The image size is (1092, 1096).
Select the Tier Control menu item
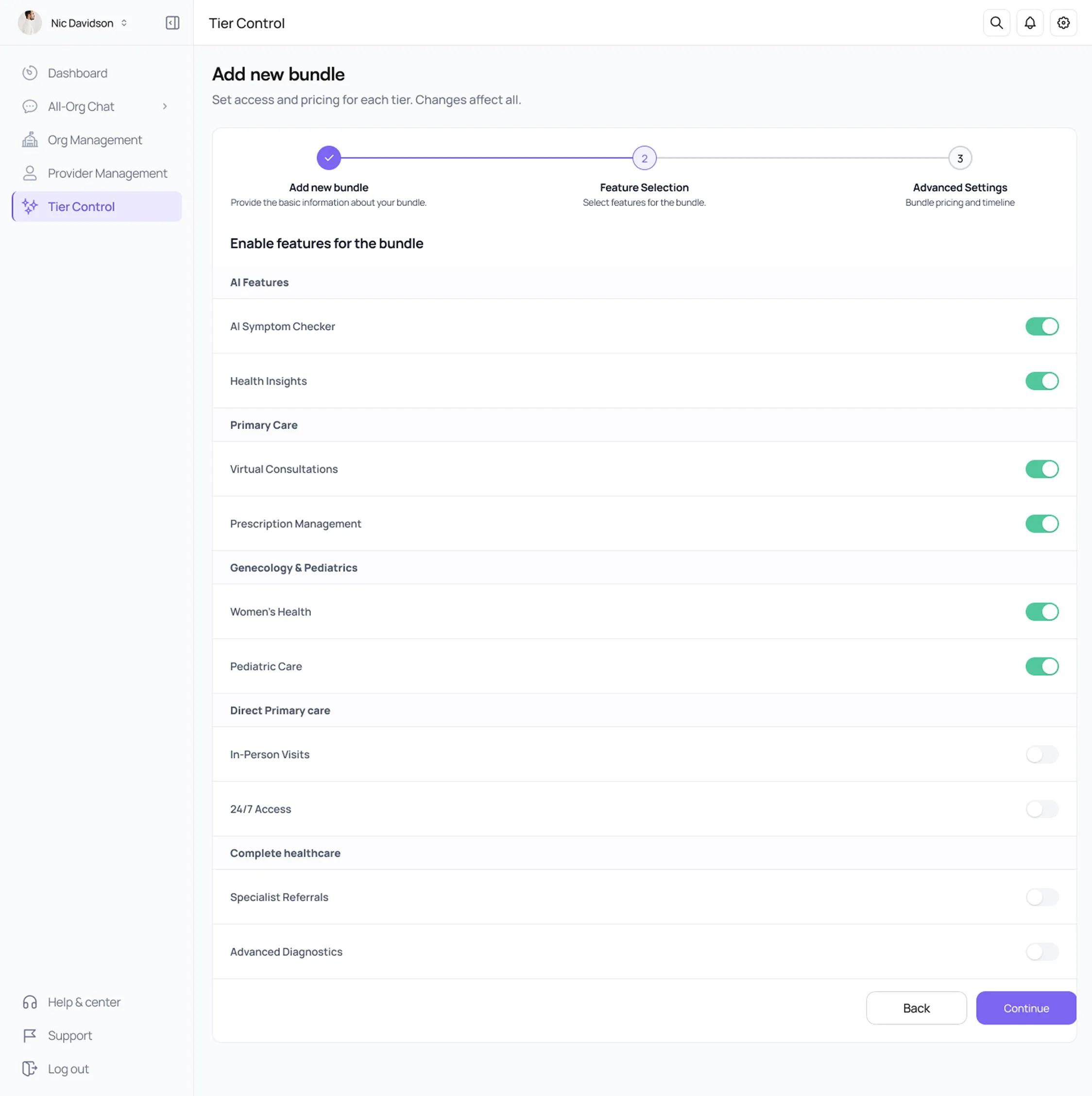[x=81, y=206]
